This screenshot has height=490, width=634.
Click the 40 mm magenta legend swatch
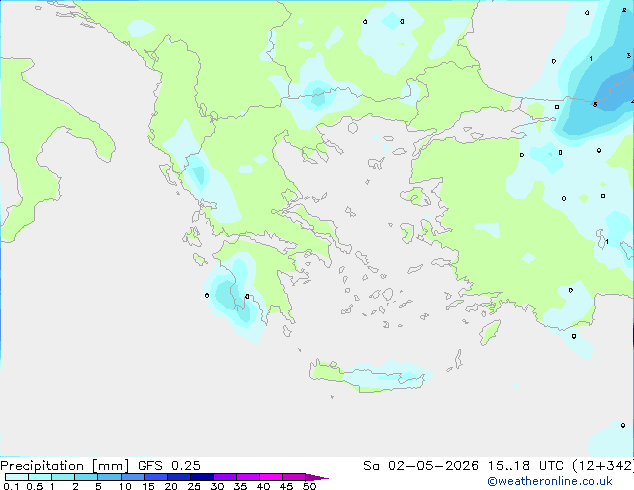click(271, 477)
